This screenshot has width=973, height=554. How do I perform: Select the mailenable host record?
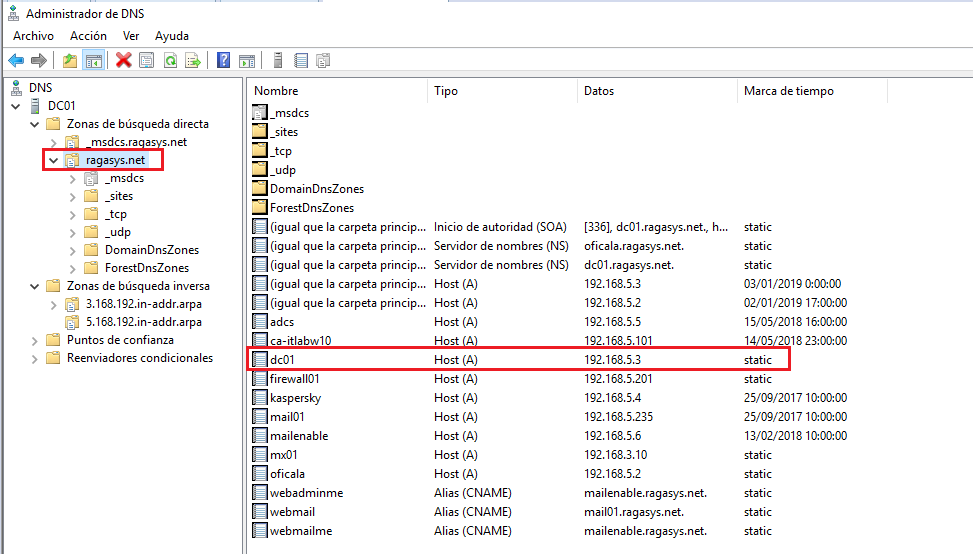pyautogui.click(x=299, y=436)
